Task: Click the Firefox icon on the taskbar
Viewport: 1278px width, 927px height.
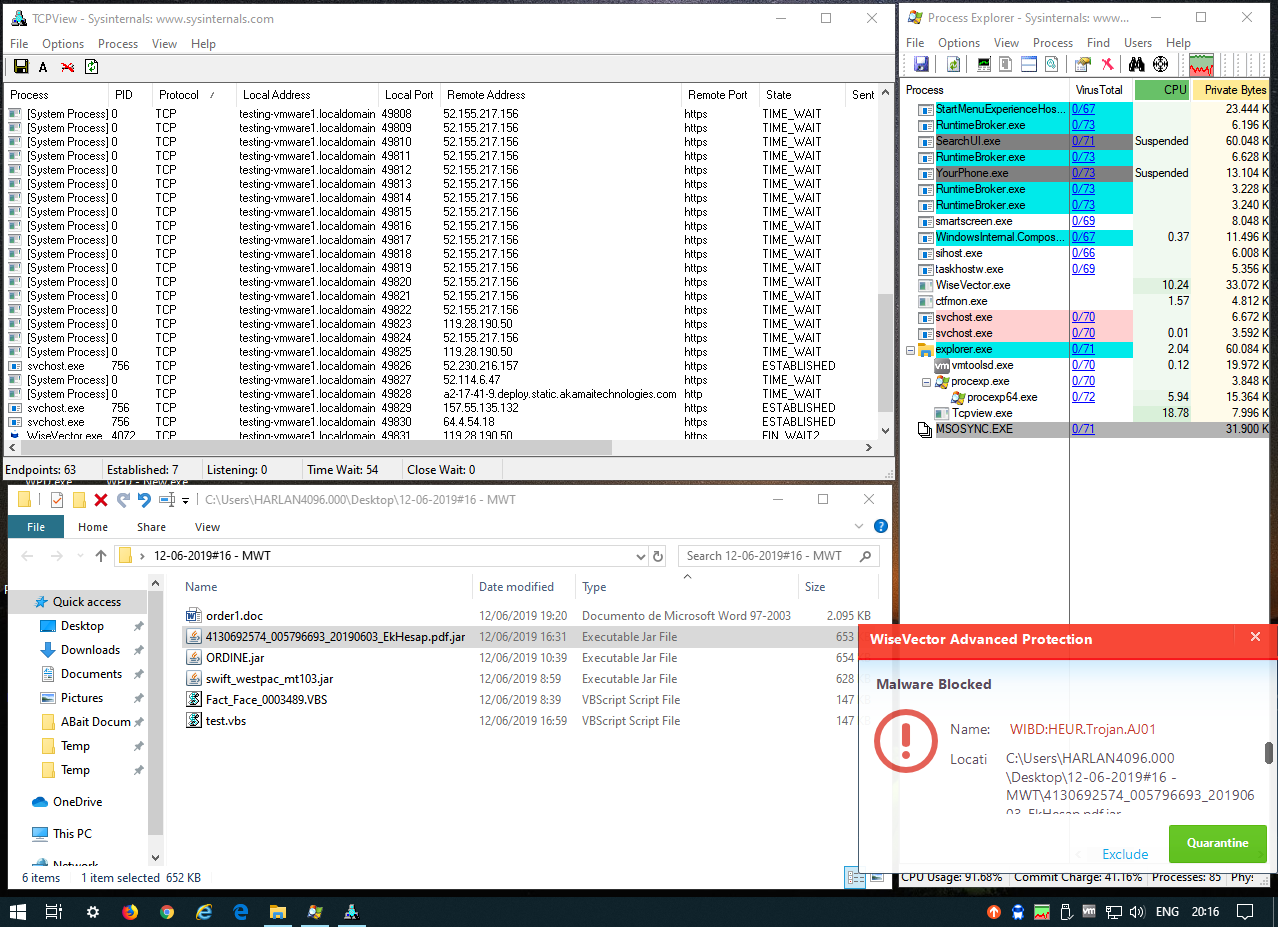Action: [130, 912]
